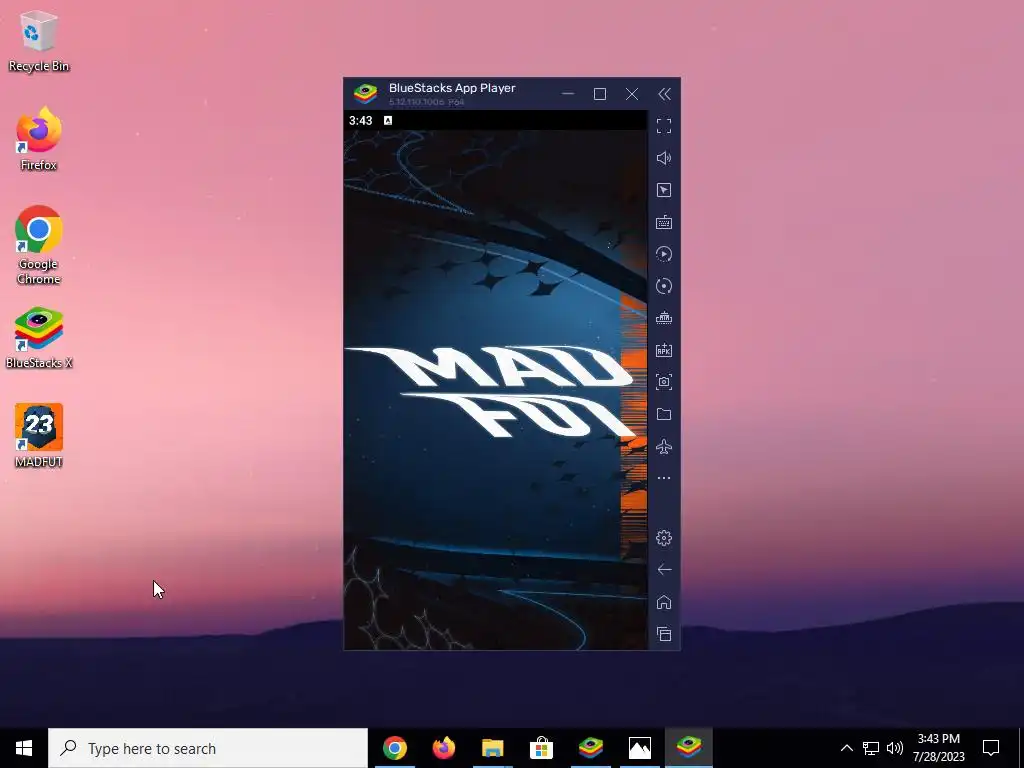Click the active BlueStacks taskbar button
The image size is (1024, 768).
[688, 748]
